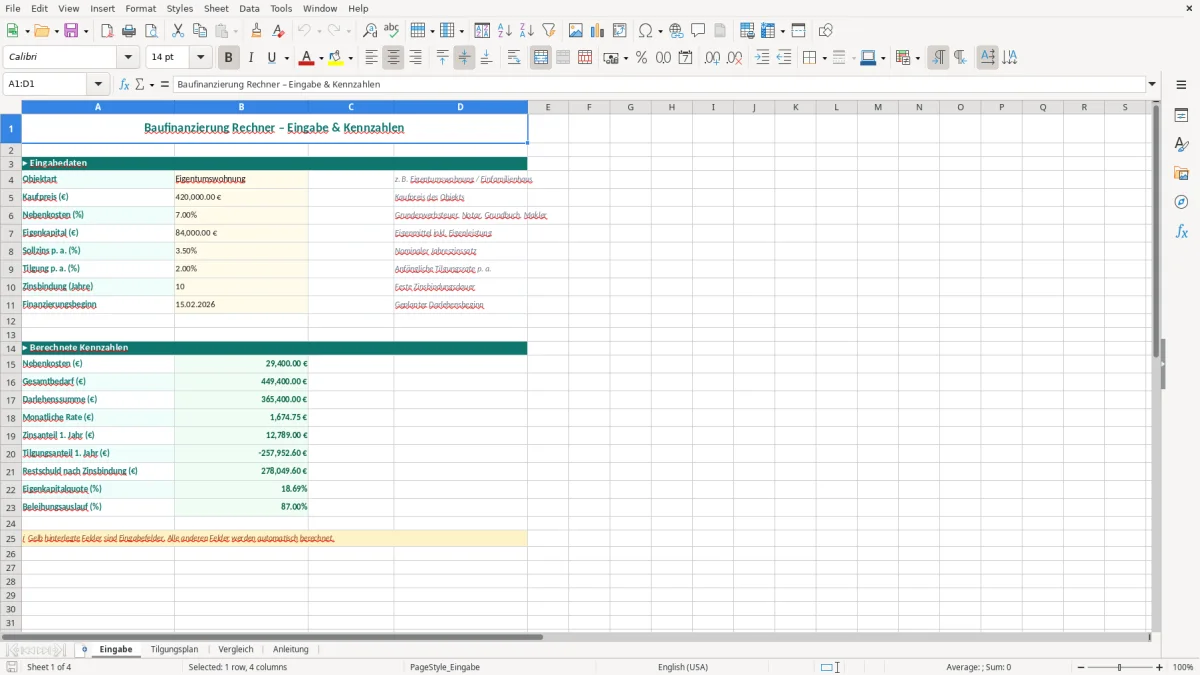Click Sort Ascending icon
The image size is (1200, 675).
(x=505, y=31)
